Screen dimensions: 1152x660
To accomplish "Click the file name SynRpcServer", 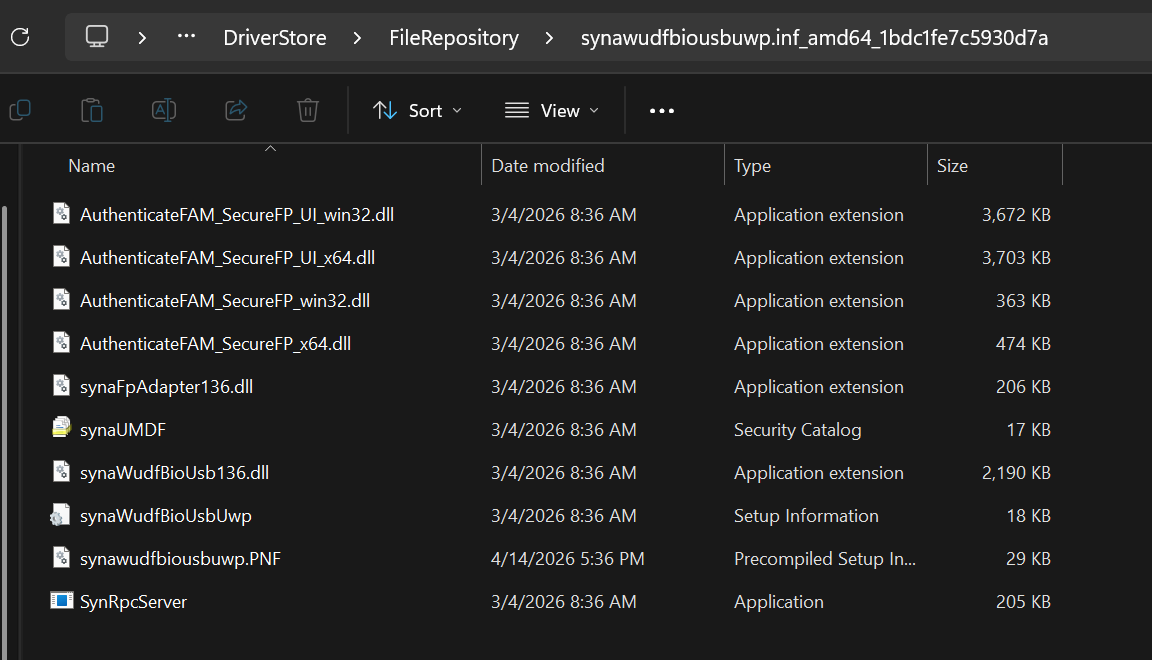I will [x=133, y=602].
